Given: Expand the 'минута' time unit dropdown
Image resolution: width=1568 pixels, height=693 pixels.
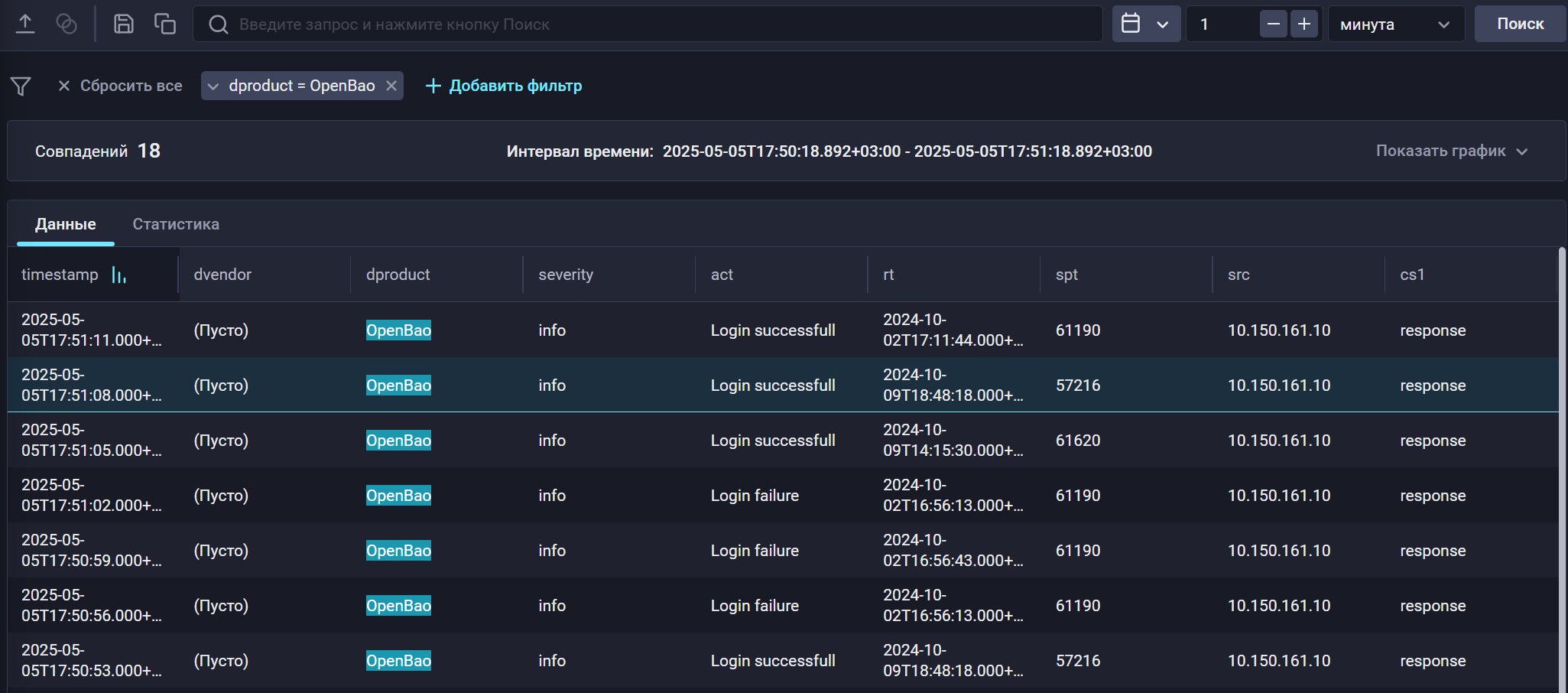Looking at the screenshot, I should tap(1395, 24).
